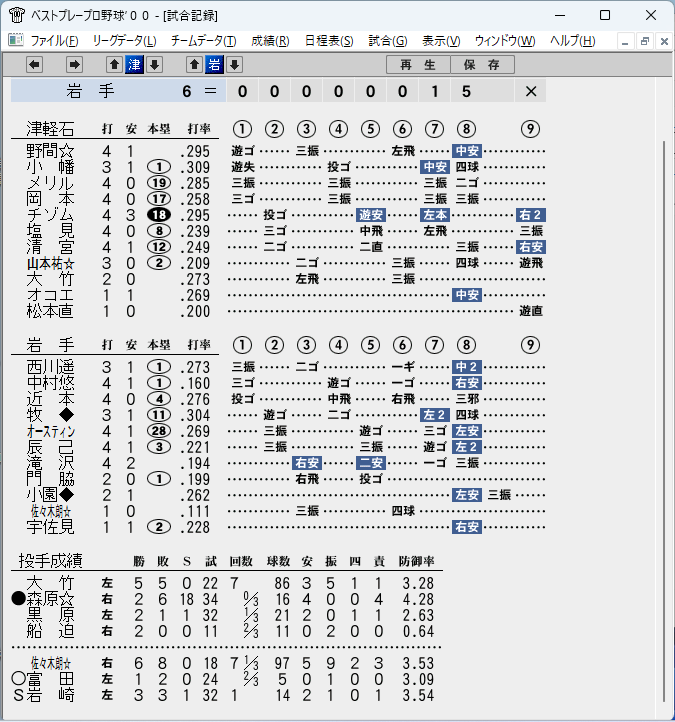Screen dimensions: 675x722
Task: Click 滝沢's 右安 hit result
Action: pos(307,463)
